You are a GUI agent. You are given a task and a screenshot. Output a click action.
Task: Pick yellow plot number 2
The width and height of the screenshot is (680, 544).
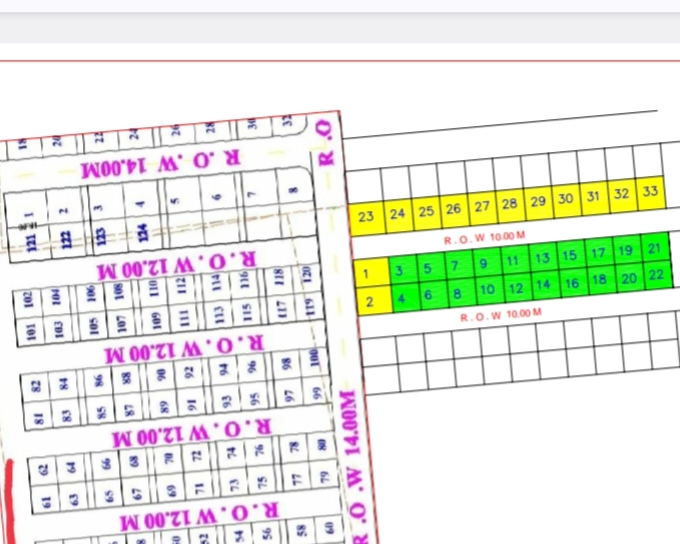click(x=370, y=300)
